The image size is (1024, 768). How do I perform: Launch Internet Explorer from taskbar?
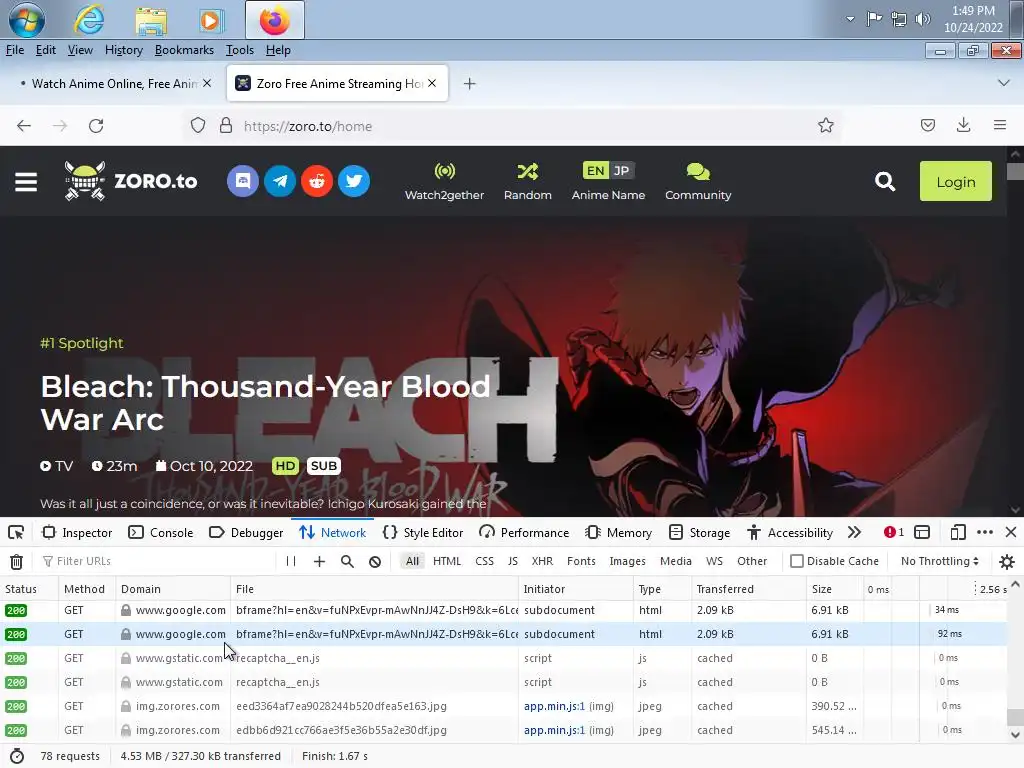click(89, 20)
